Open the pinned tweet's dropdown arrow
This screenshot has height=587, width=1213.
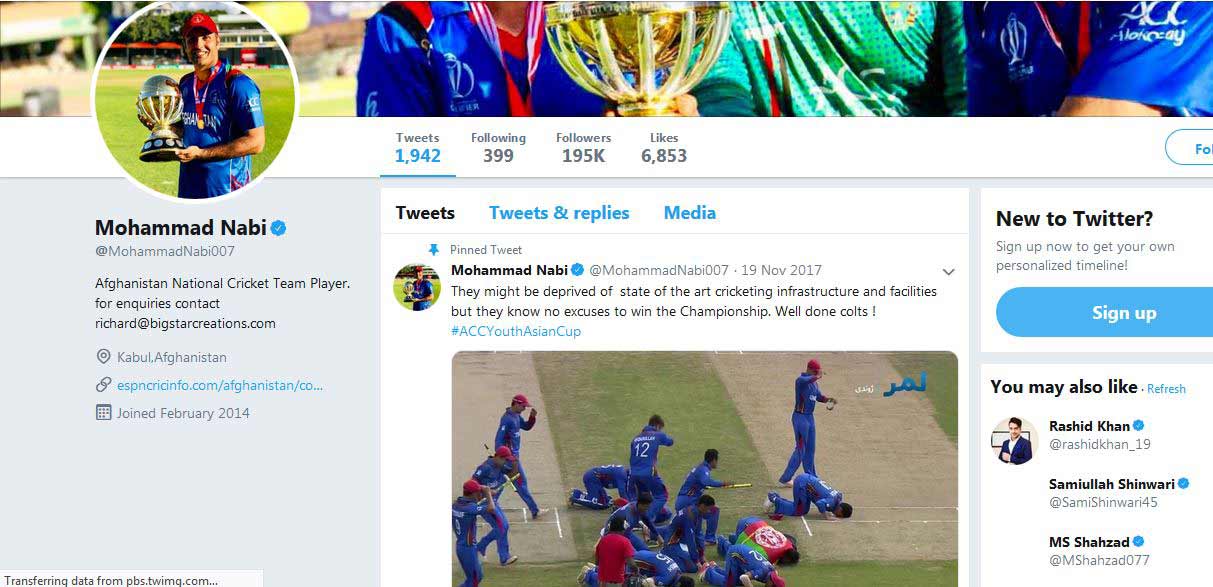(x=948, y=272)
